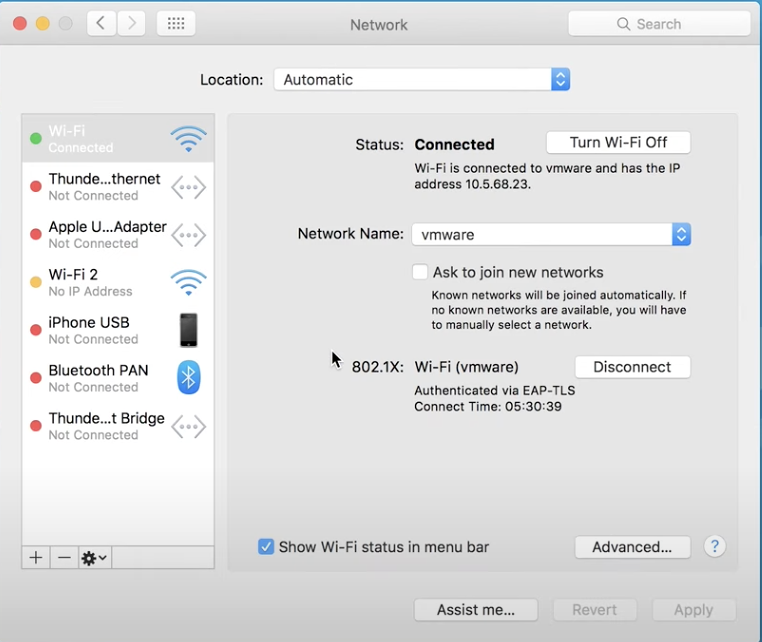Disconnect the 802.1X vmware session
The height and width of the screenshot is (642, 762).
click(x=632, y=367)
